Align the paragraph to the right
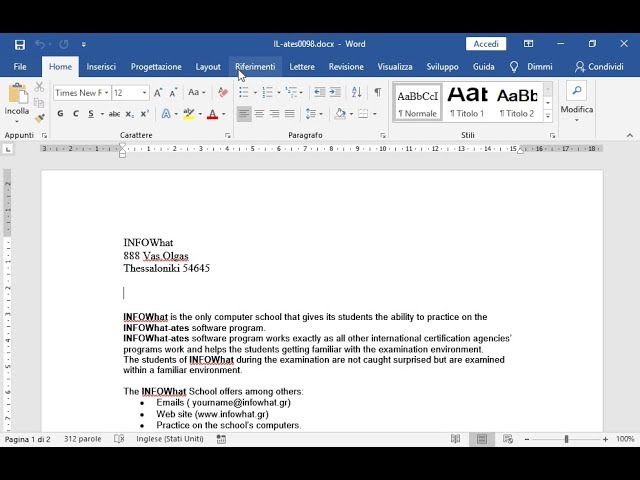Viewport: 640px width, 480px height. (x=274, y=113)
